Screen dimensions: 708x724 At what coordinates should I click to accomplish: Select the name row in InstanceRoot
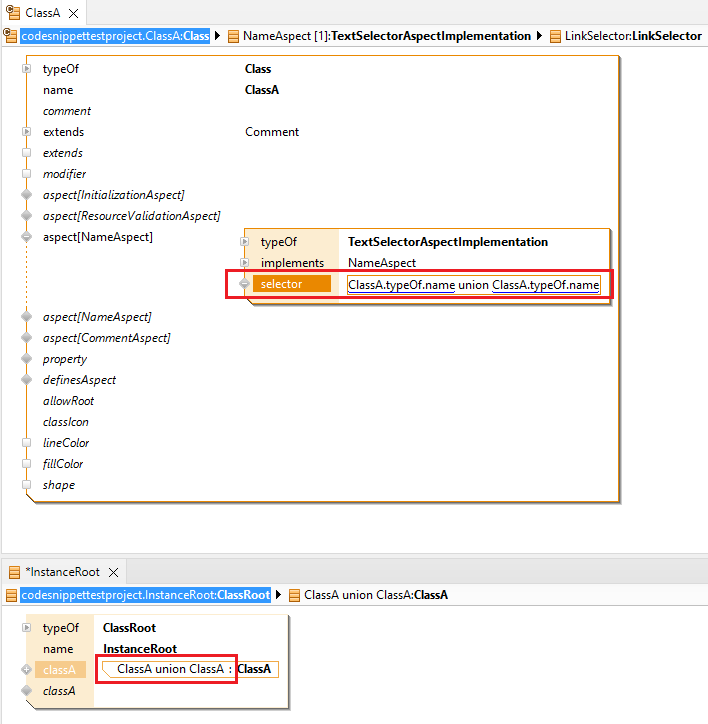pyautogui.click(x=58, y=649)
